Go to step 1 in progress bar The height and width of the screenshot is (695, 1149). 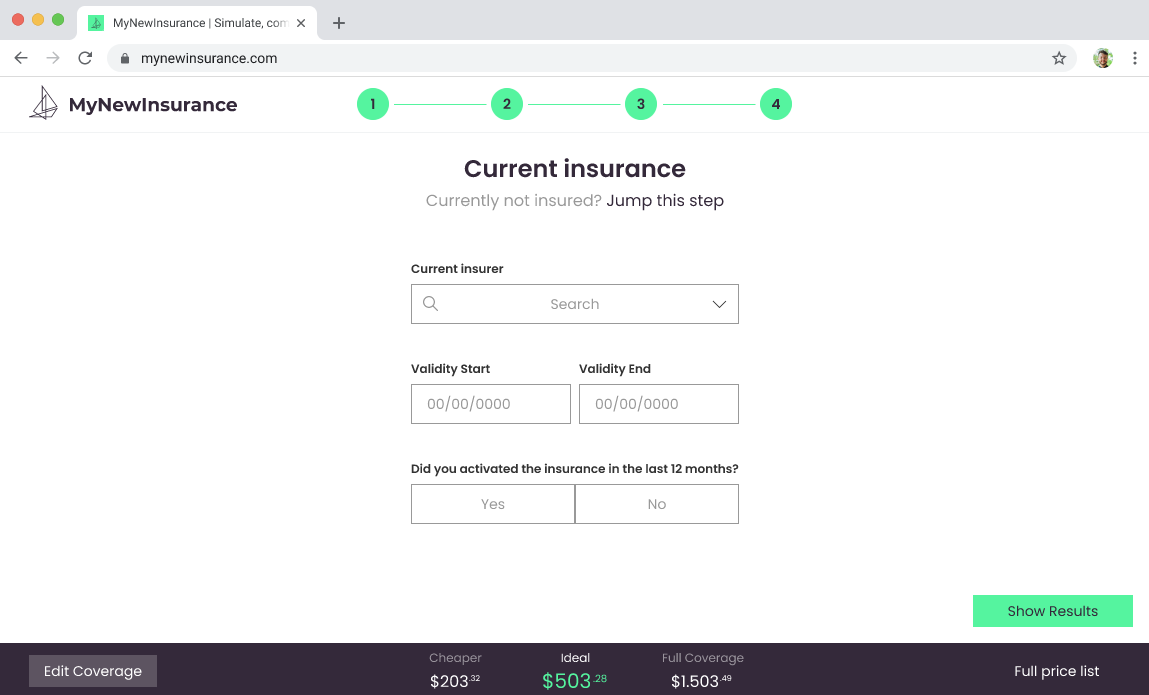pyautogui.click(x=373, y=104)
